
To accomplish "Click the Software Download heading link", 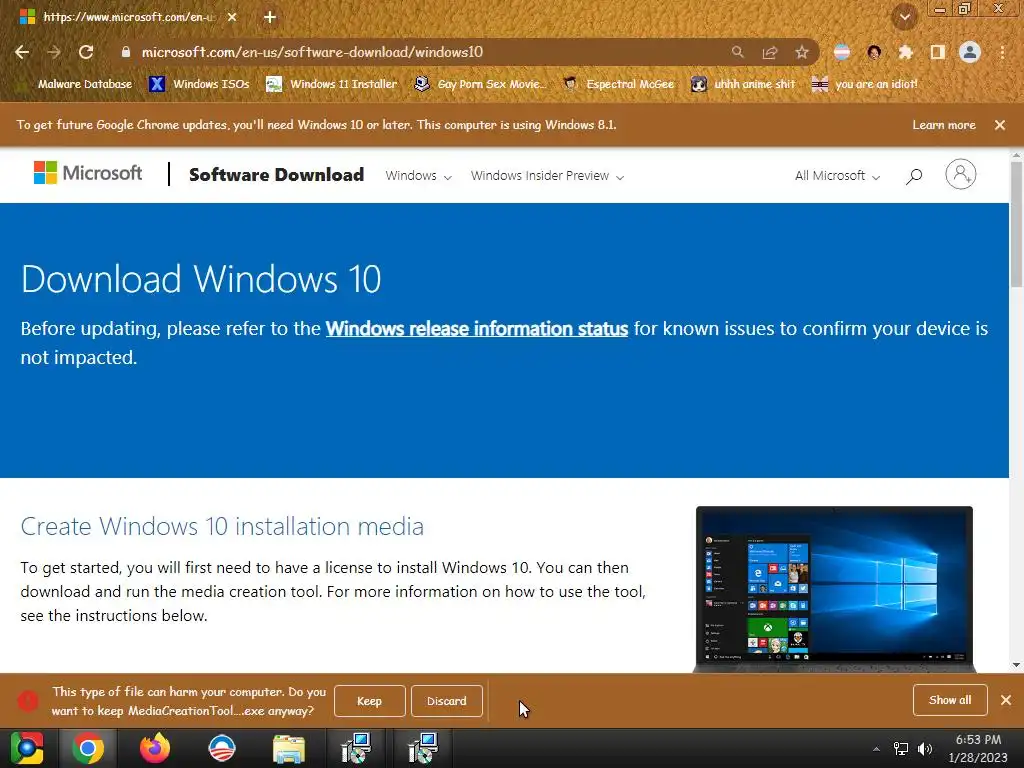I will point(276,175).
